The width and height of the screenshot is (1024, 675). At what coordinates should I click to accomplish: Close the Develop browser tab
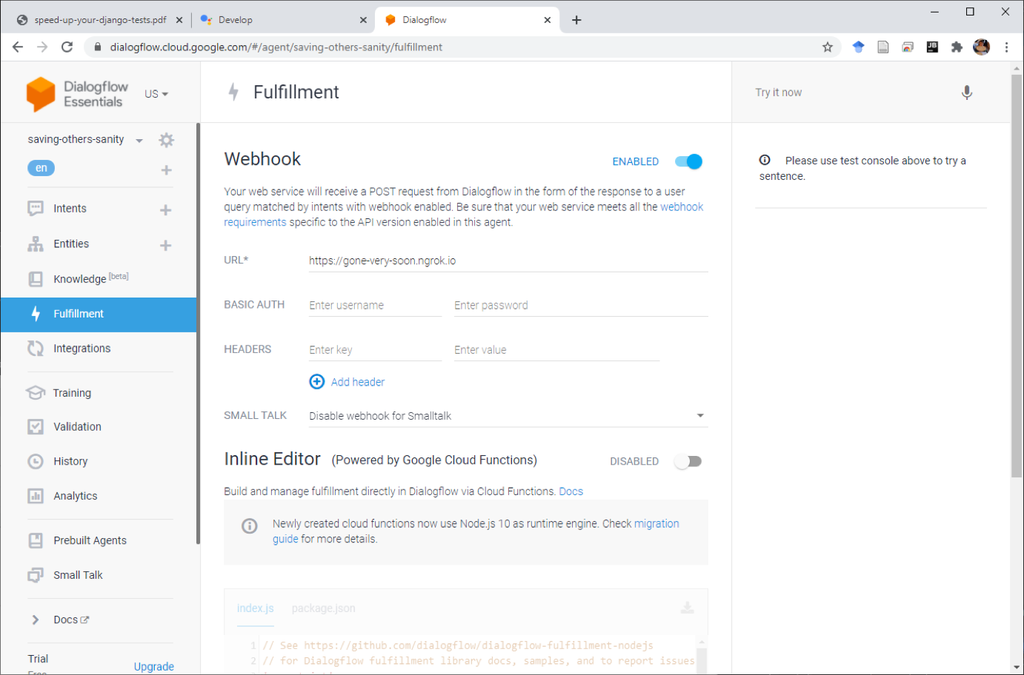(x=363, y=20)
